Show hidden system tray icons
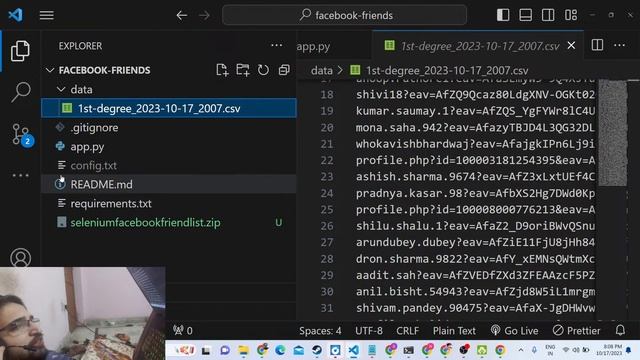Image resolution: width=640 pixels, height=360 pixels. [x=521, y=350]
